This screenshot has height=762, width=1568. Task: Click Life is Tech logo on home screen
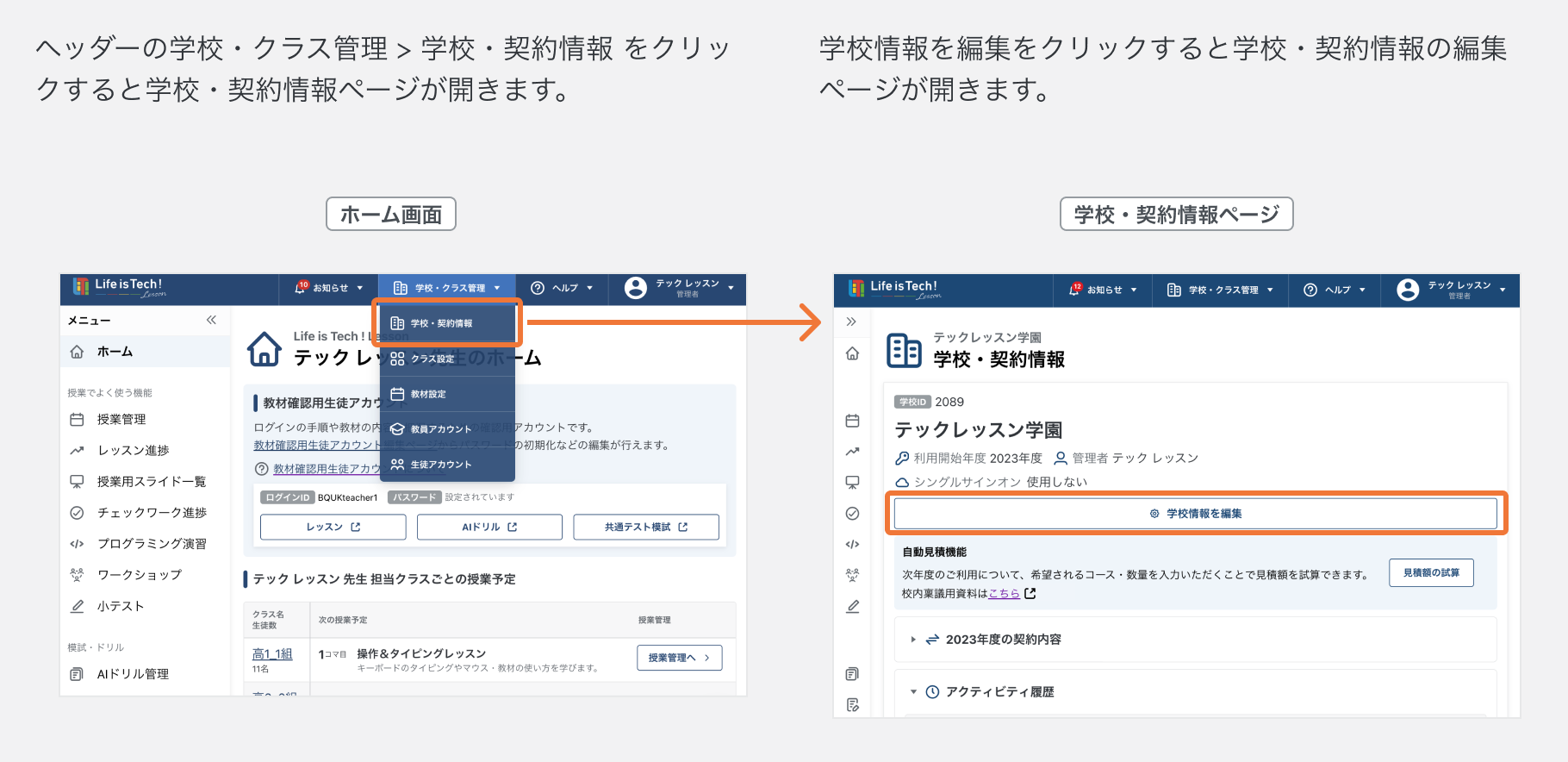pos(119,288)
